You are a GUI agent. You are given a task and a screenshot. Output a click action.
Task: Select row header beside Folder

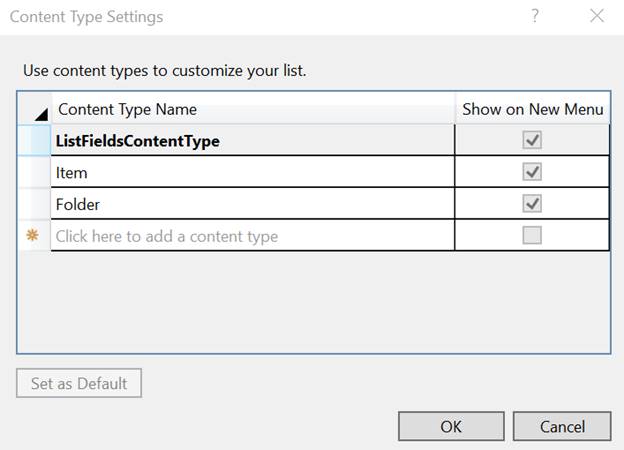click(33, 204)
